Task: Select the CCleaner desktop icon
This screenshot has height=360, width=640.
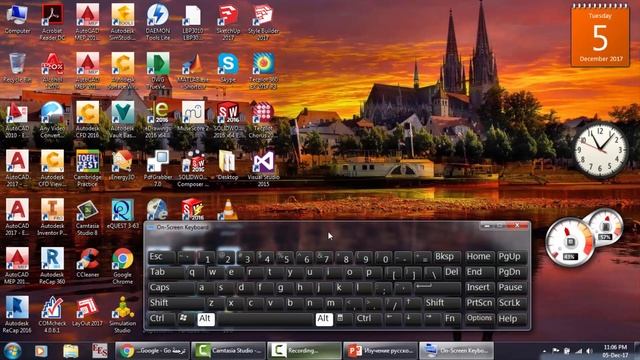Action: point(87,263)
